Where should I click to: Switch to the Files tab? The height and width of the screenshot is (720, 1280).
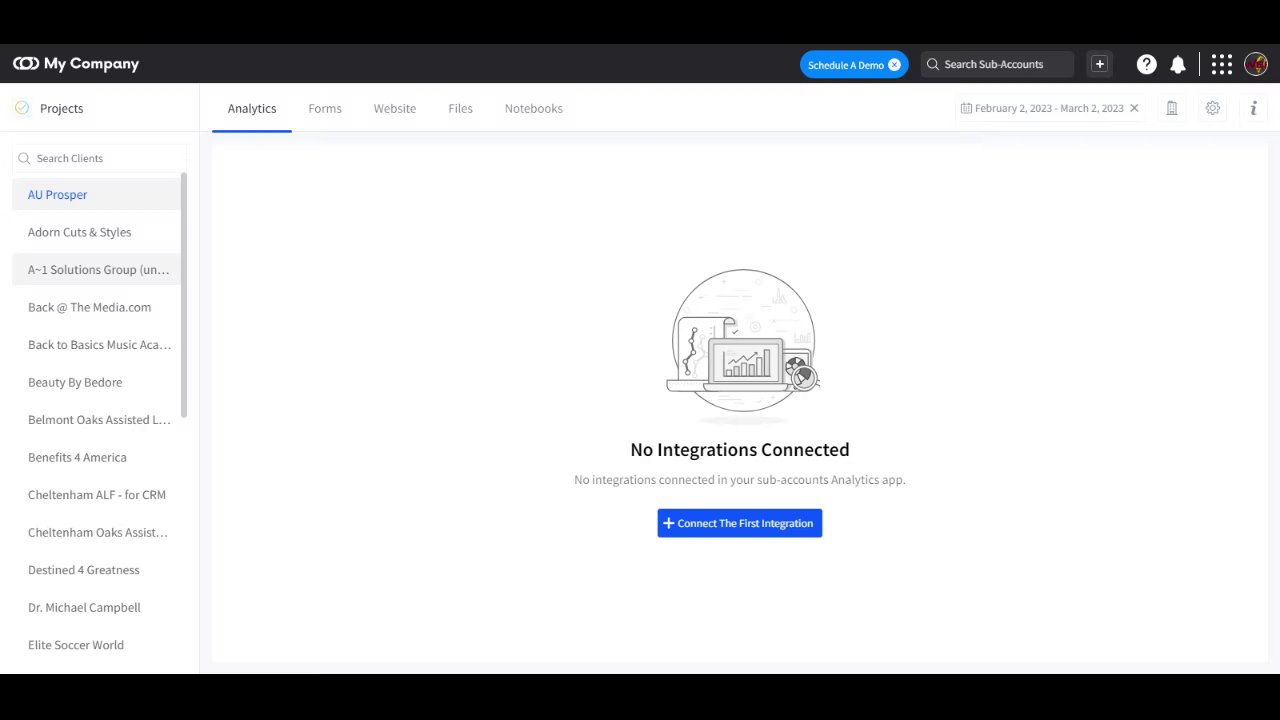460,108
